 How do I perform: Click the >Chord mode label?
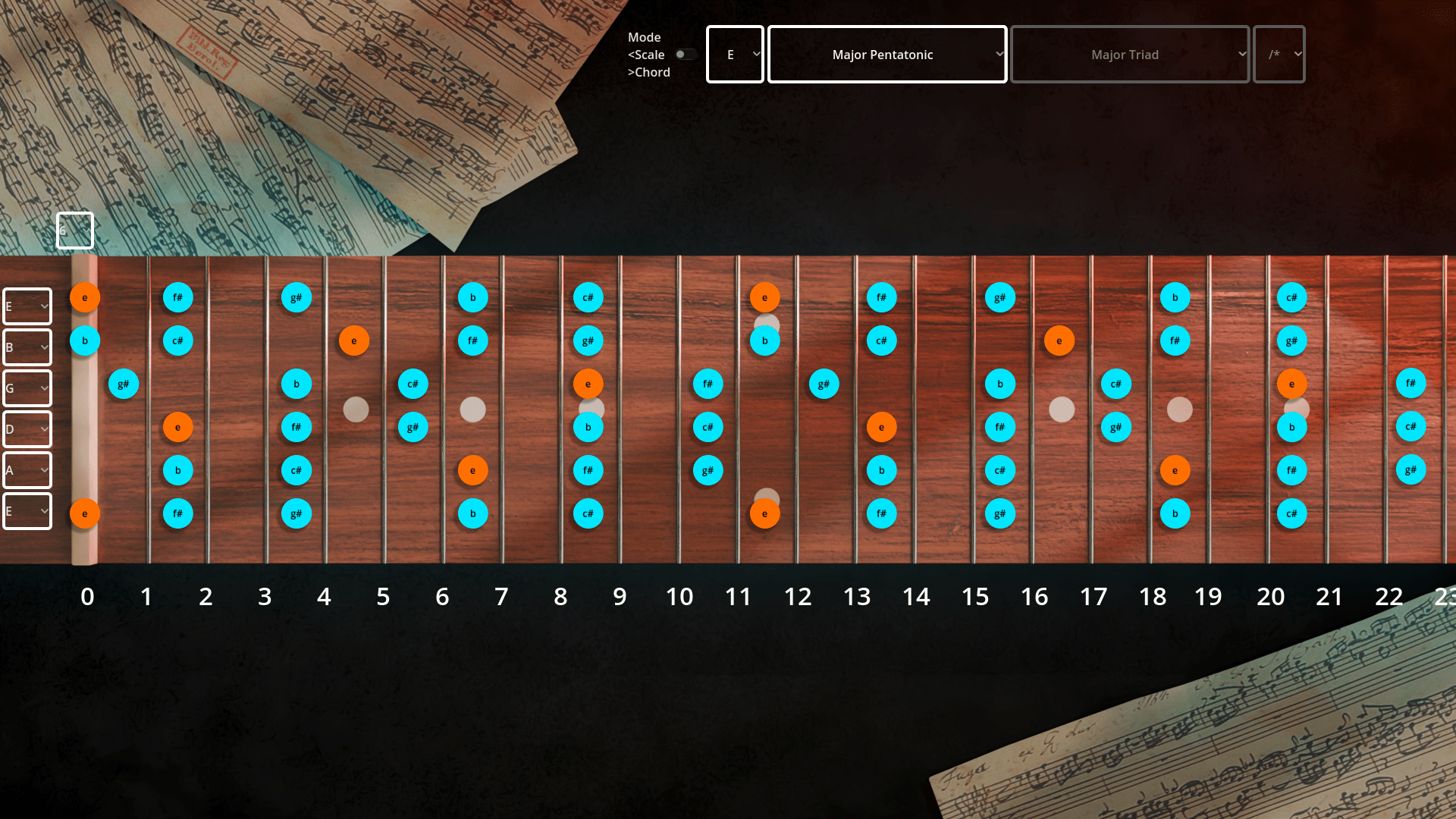pyautogui.click(x=649, y=72)
